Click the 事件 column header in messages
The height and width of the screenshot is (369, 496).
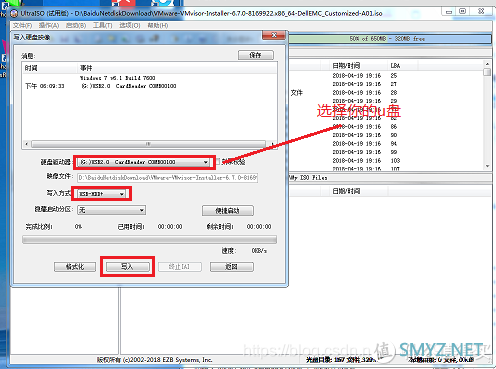(177, 68)
